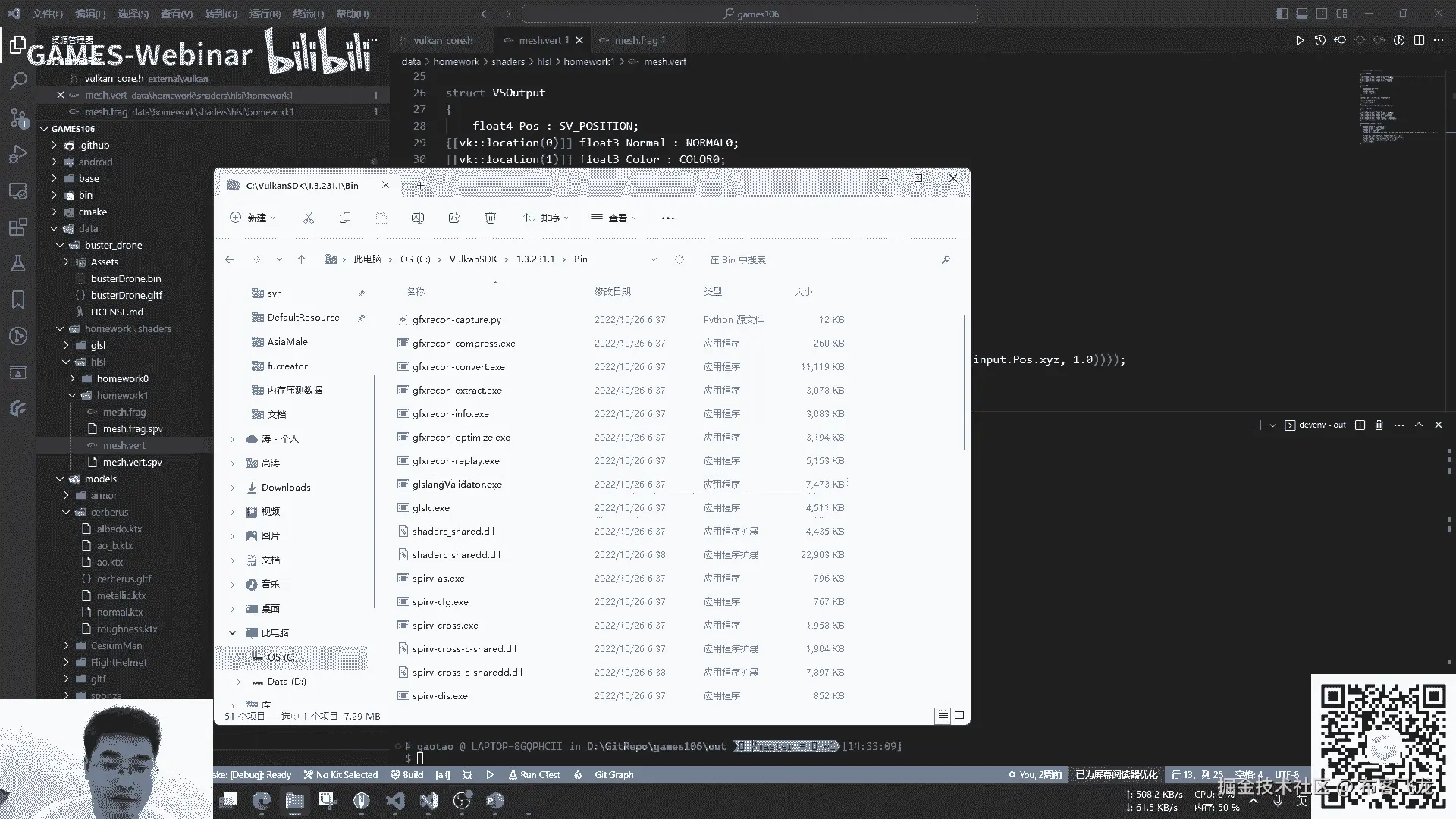Open Source Control view in activity bar
The width and height of the screenshot is (1456, 819).
pos(18,118)
